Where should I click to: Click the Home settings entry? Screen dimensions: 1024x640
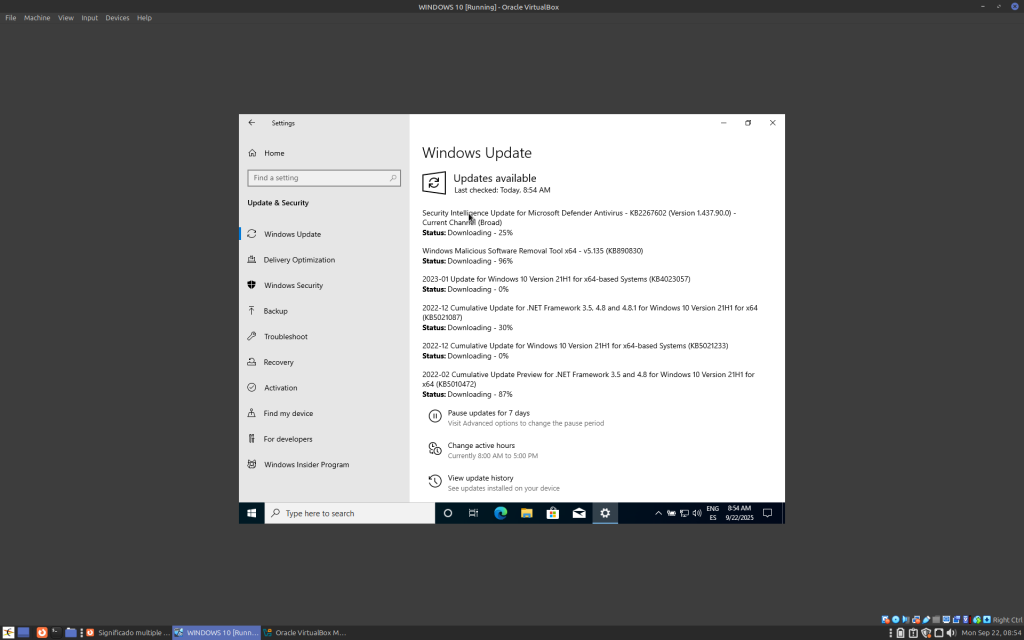pyautogui.click(x=273, y=153)
